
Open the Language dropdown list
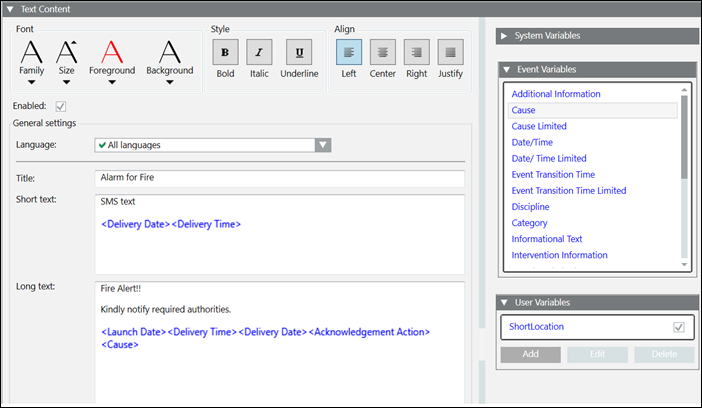(x=322, y=145)
